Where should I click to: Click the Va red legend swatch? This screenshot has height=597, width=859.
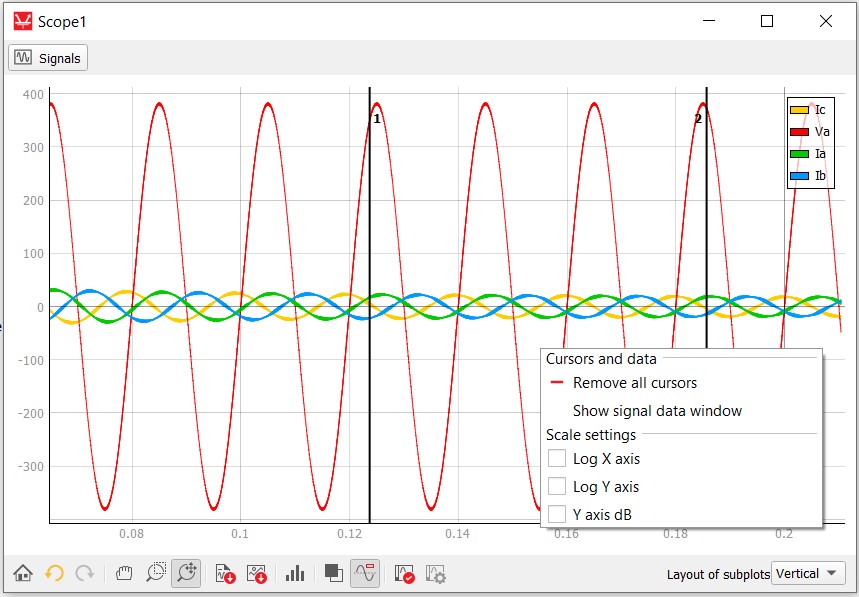799,132
